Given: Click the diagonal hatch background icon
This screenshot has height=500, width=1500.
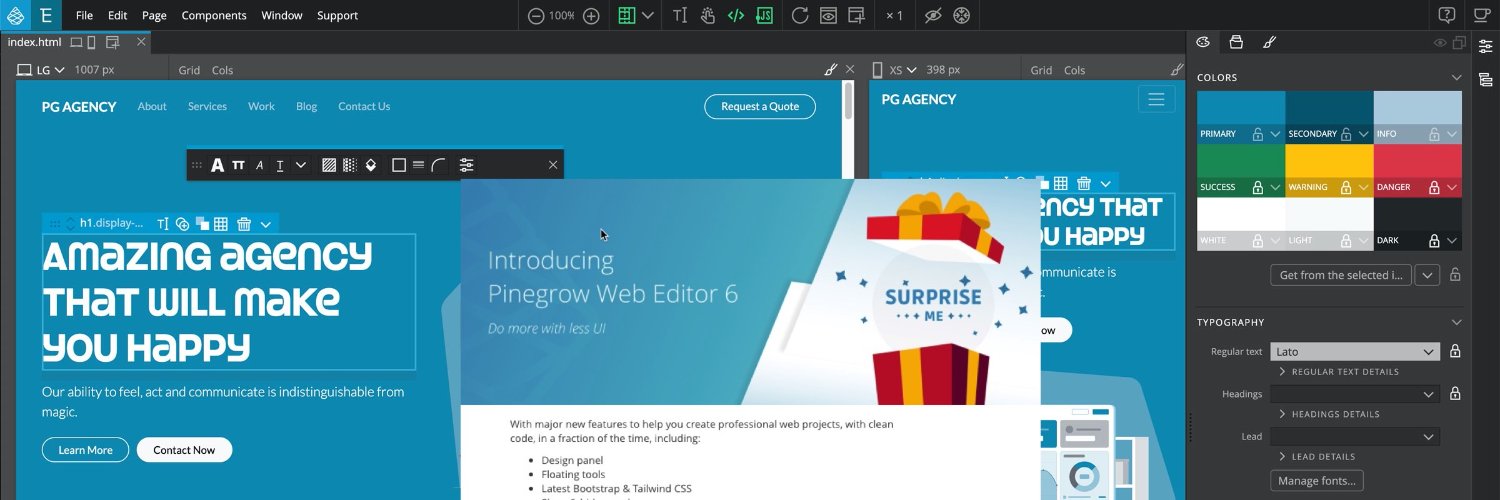Looking at the screenshot, I should coord(329,165).
